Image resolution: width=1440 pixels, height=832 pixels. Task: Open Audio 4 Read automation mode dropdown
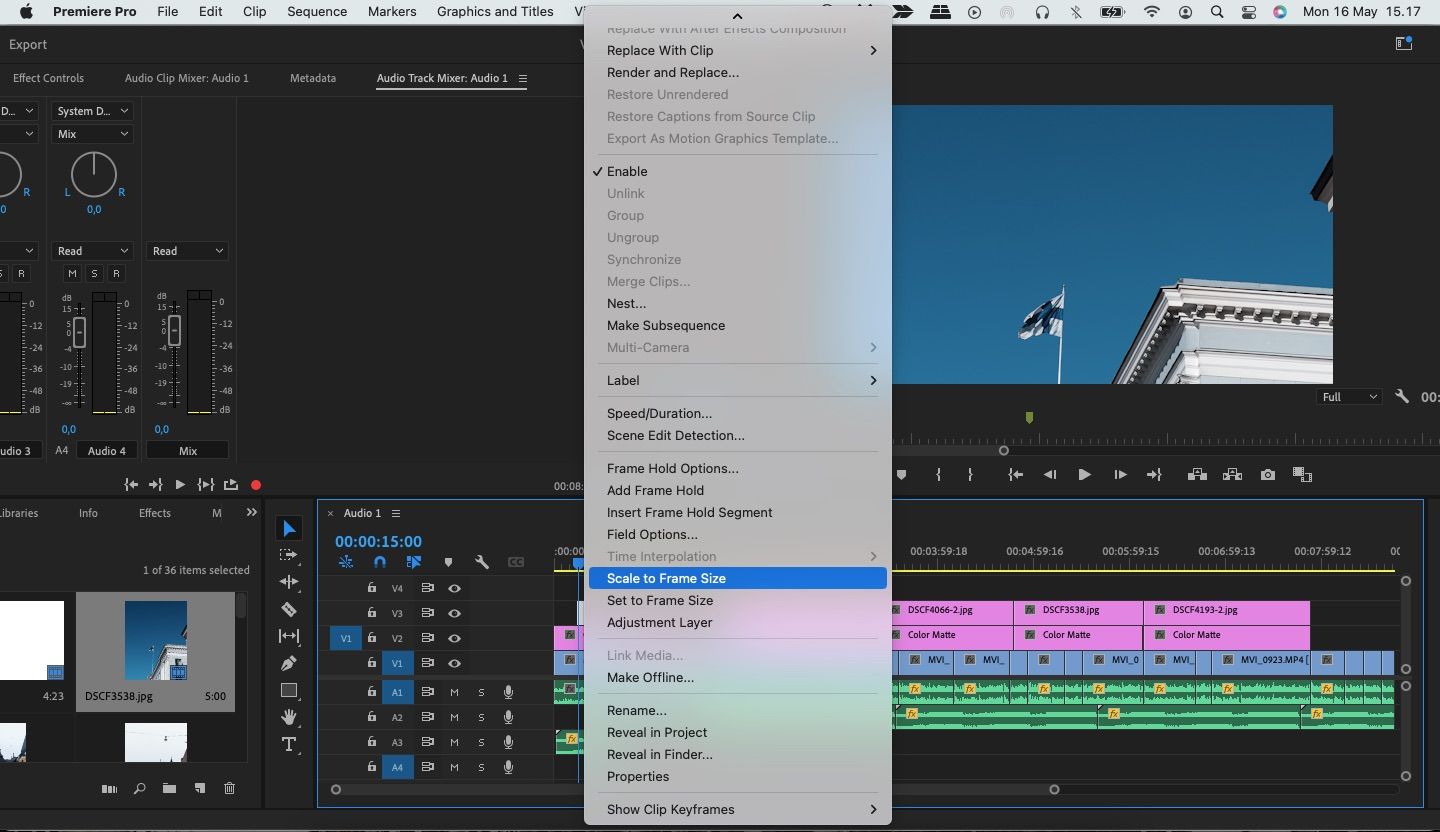coord(94,251)
